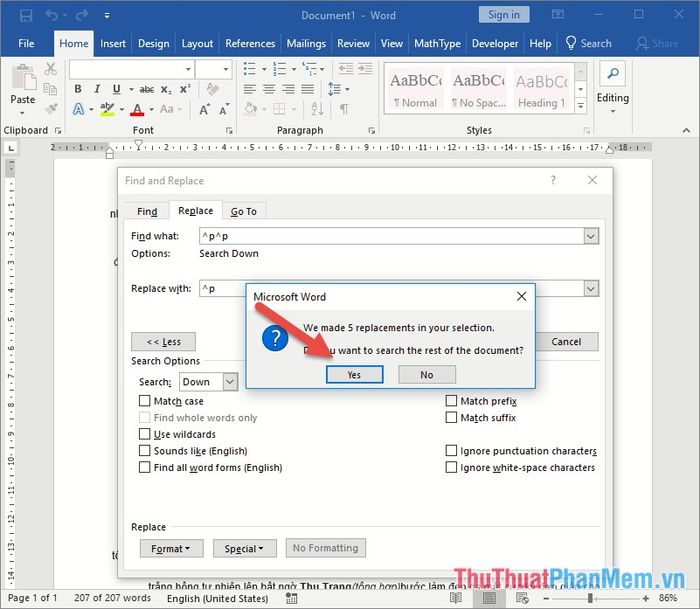Click the Multilevel List icon
Screen dimensions: 700x609
tap(309, 69)
